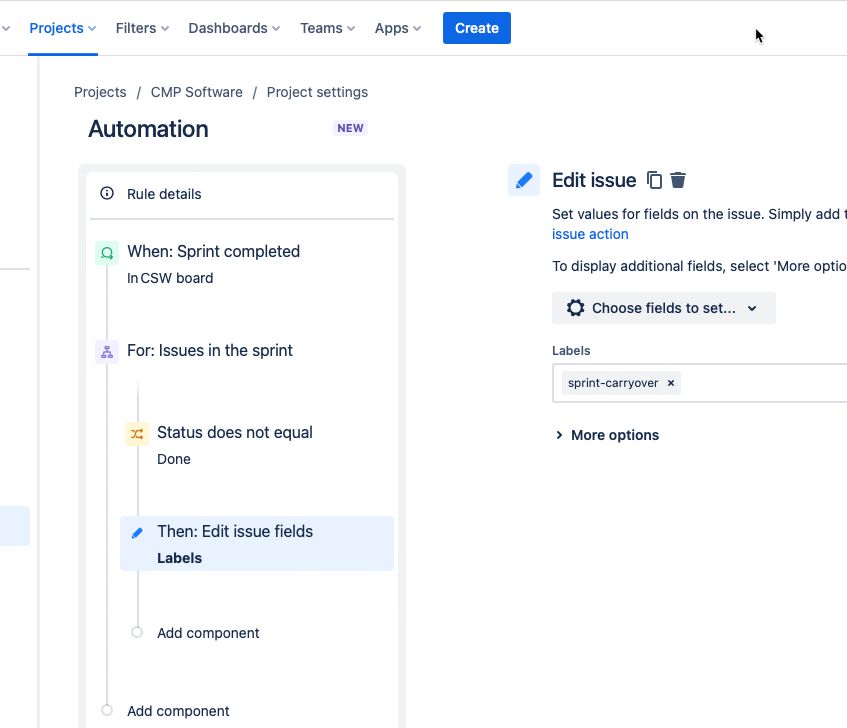Click the Apps menu chevron arrow

pyautogui.click(x=417, y=29)
